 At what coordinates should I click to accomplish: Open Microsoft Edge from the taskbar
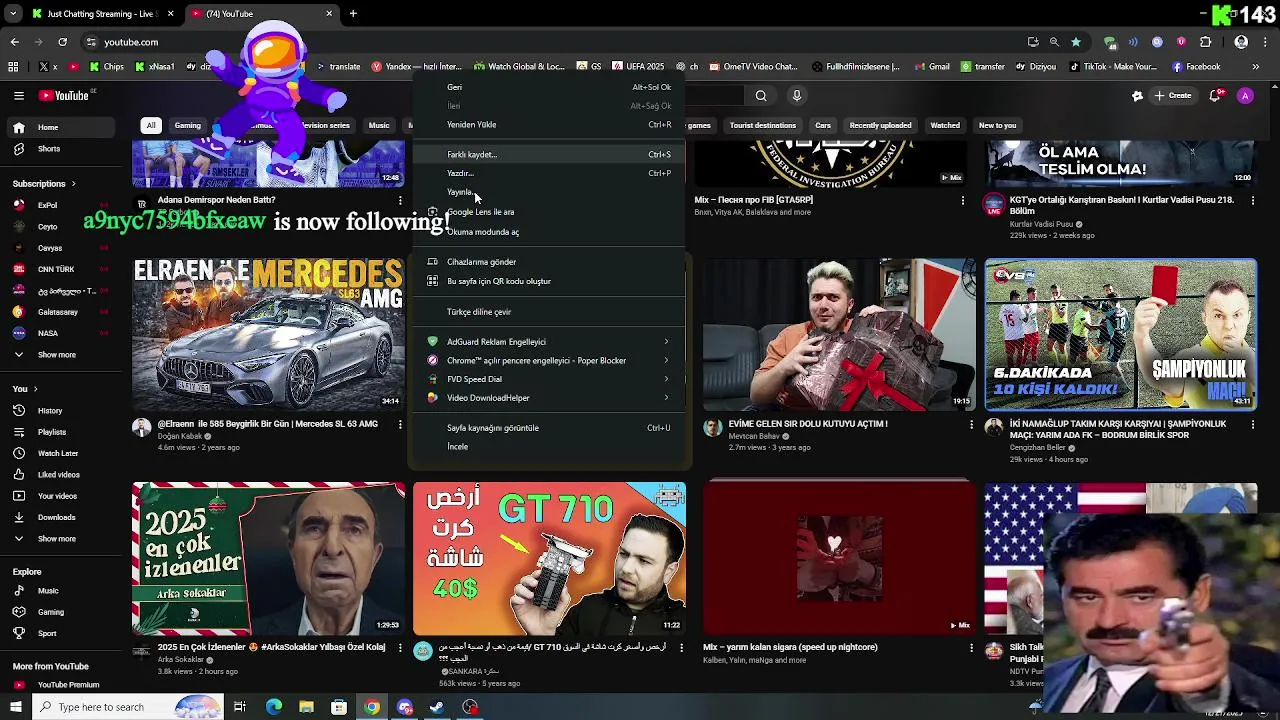click(x=273, y=707)
